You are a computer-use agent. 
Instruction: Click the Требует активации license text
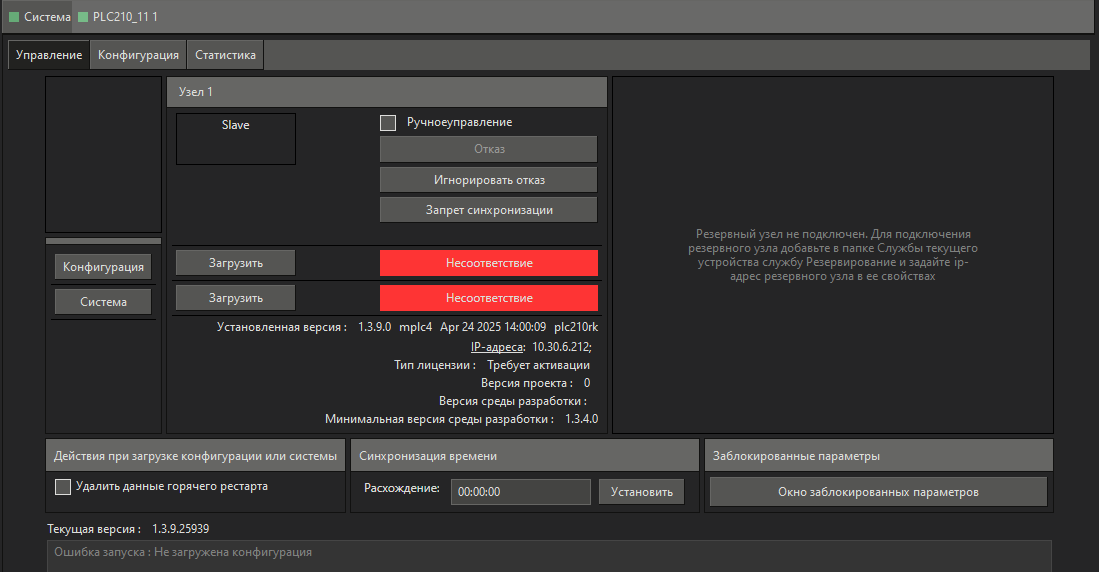click(538, 365)
